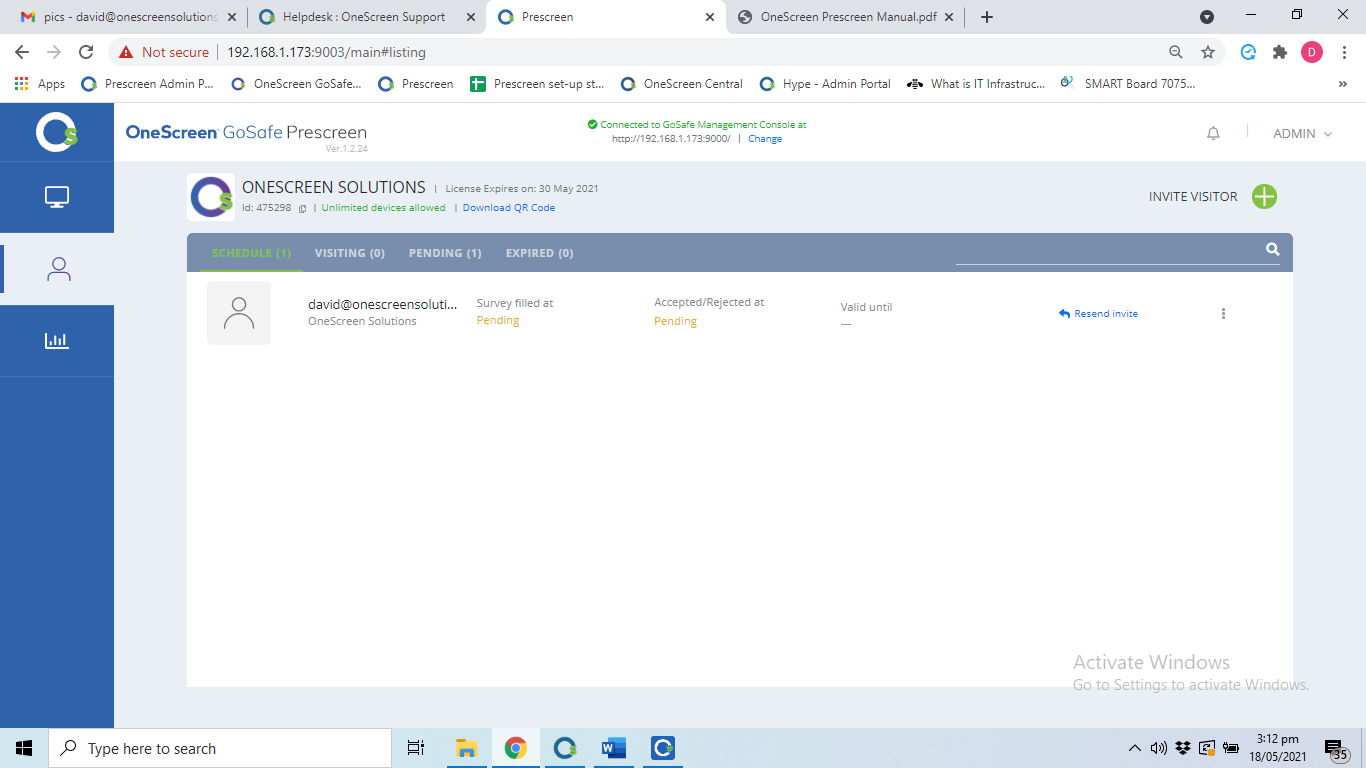1366x768 pixels.
Task: Open the visitors person sidebar icon
Action: pyautogui.click(x=58, y=269)
